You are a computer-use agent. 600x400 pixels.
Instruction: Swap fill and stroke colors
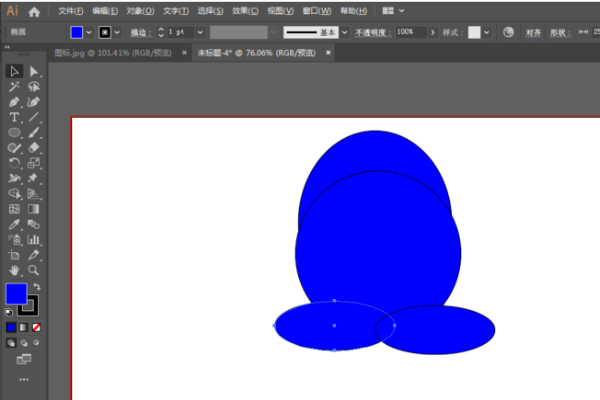tap(36, 287)
